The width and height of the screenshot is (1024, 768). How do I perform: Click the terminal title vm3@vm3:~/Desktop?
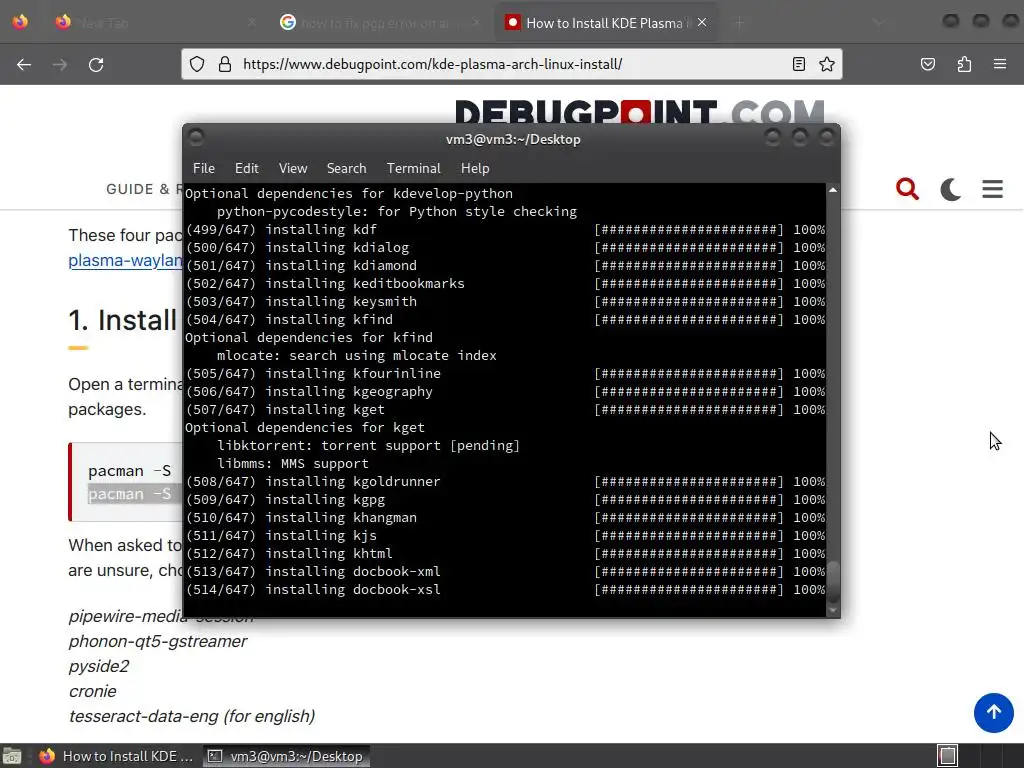(x=513, y=139)
